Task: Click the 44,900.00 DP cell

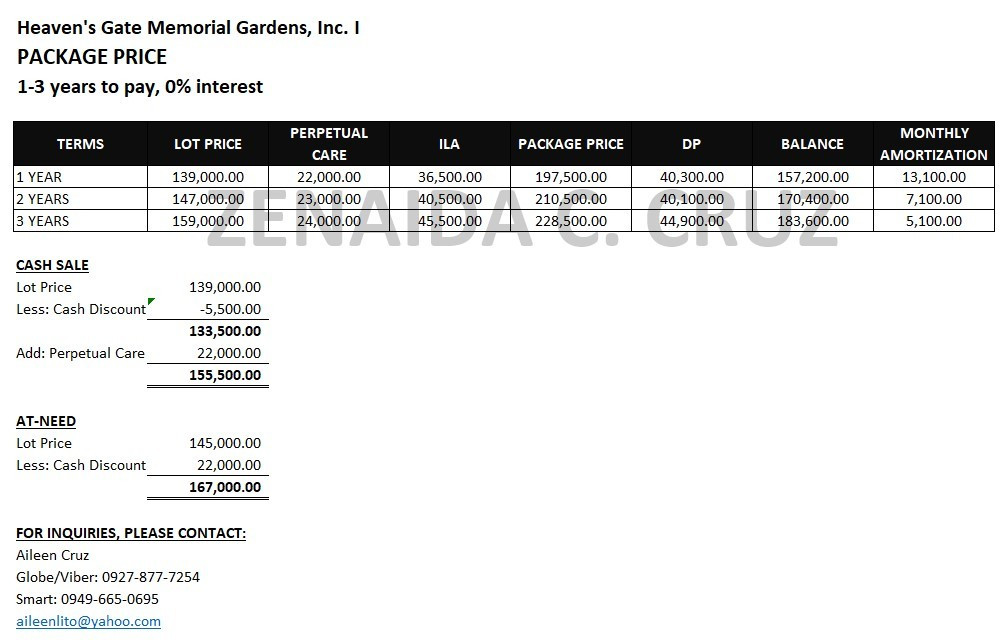Action: click(x=692, y=221)
